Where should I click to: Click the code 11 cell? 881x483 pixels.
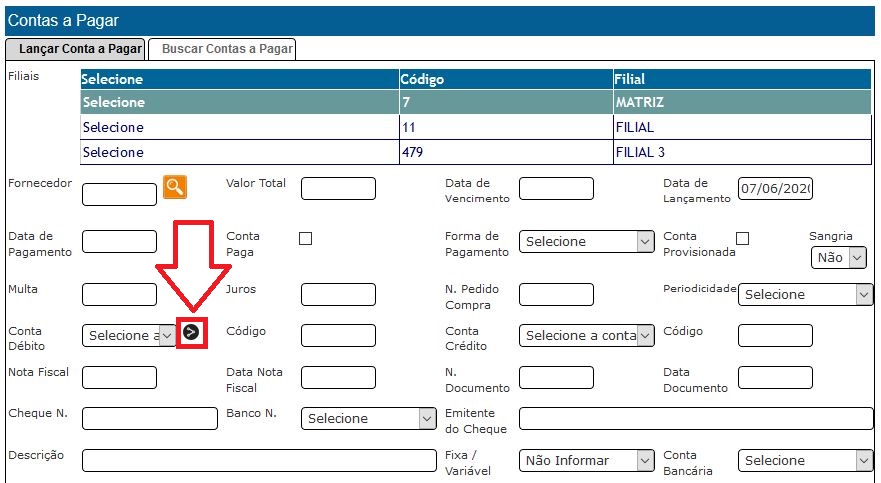click(x=506, y=127)
